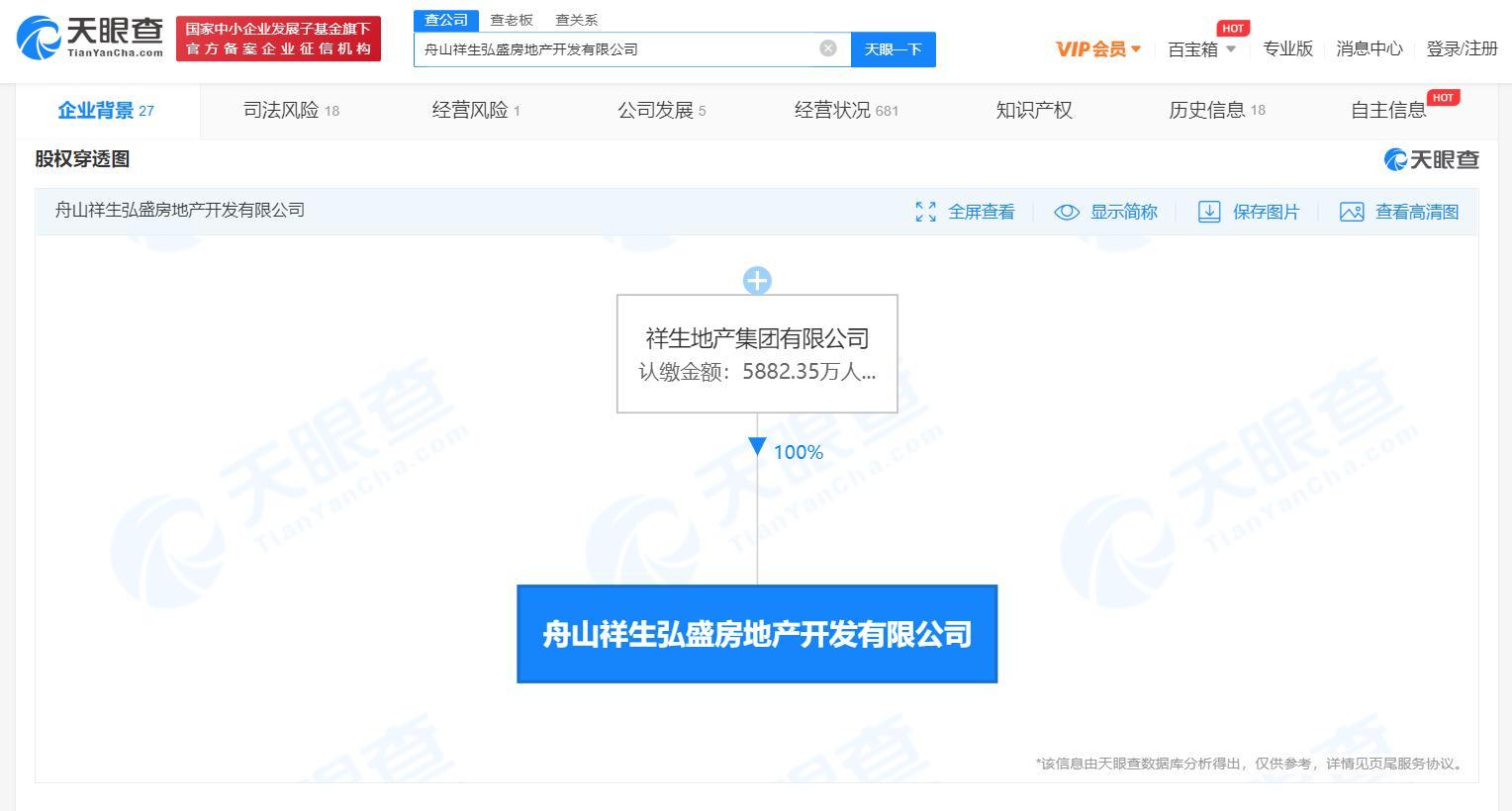Click into the company search input field
The height and width of the screenshot is (811, 1512).
point(614,48)
